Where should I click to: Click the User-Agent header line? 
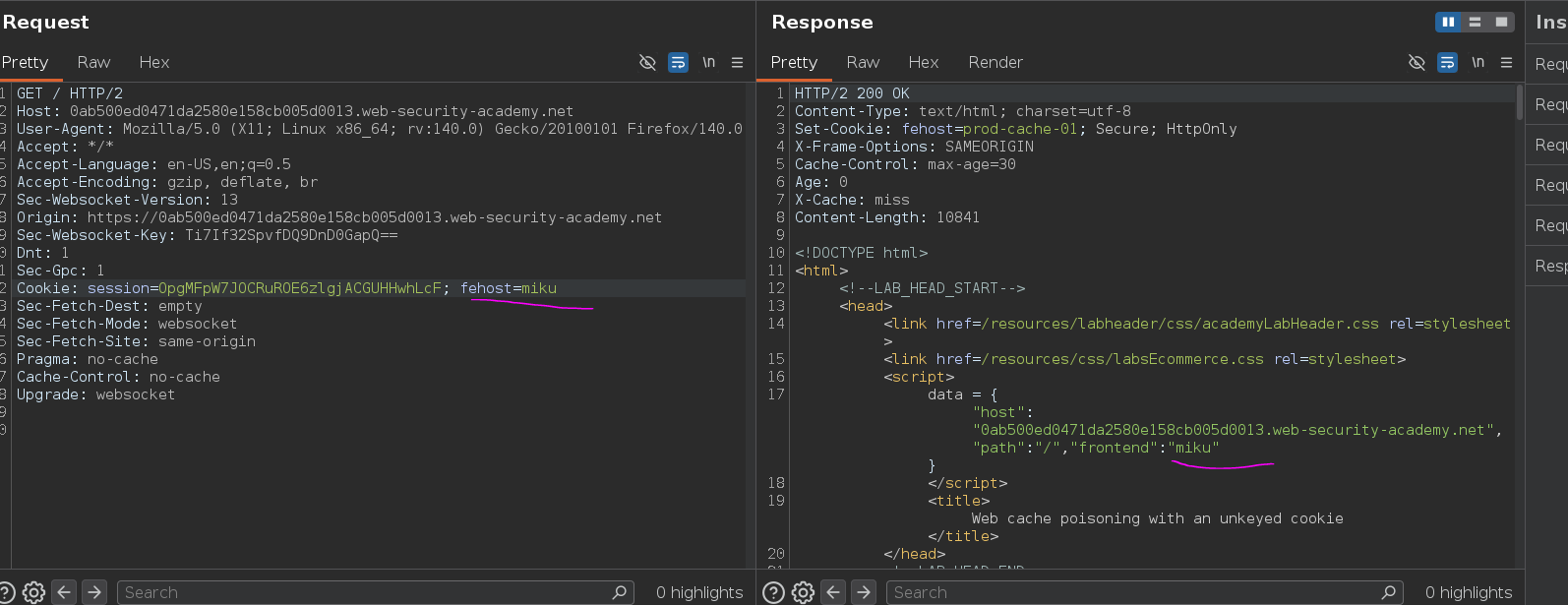[x=380, y=129]
